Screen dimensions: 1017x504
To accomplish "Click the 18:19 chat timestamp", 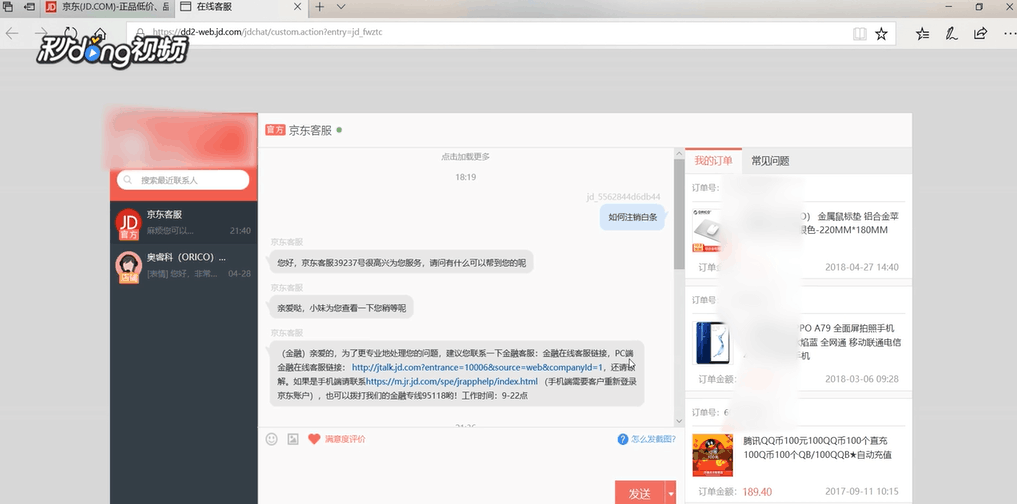I will click(466, 177).
